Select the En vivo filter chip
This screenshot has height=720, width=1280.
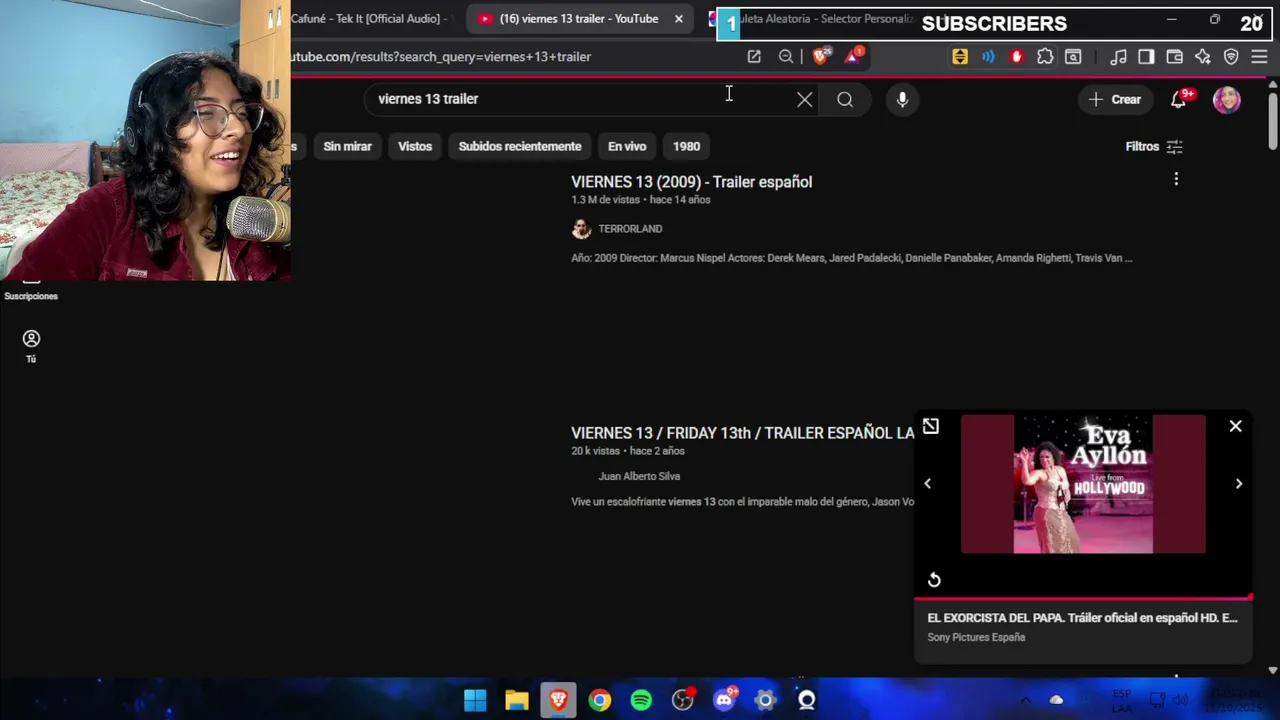tap(627, 146)
